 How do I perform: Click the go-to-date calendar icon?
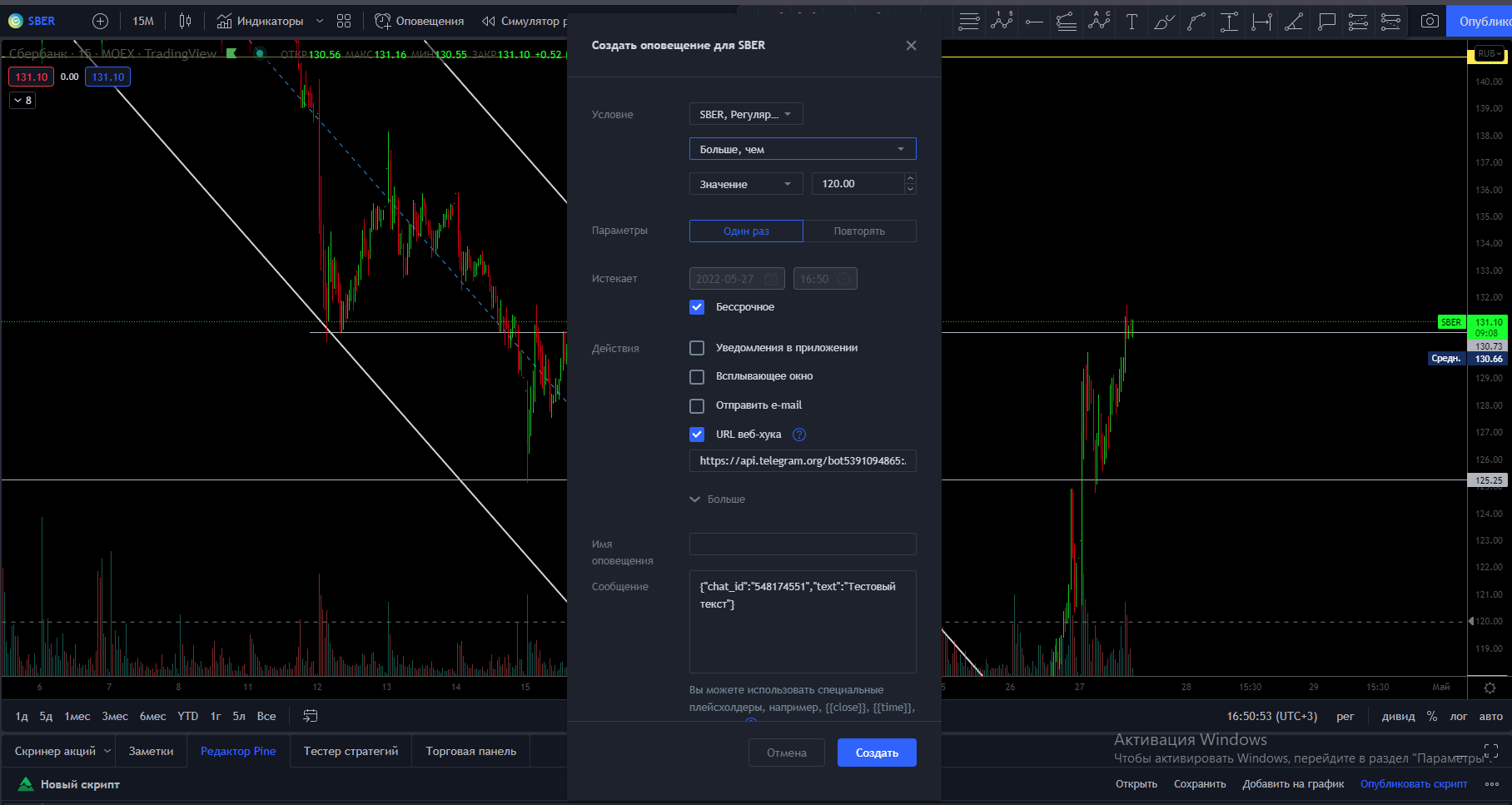click(311, 716)
